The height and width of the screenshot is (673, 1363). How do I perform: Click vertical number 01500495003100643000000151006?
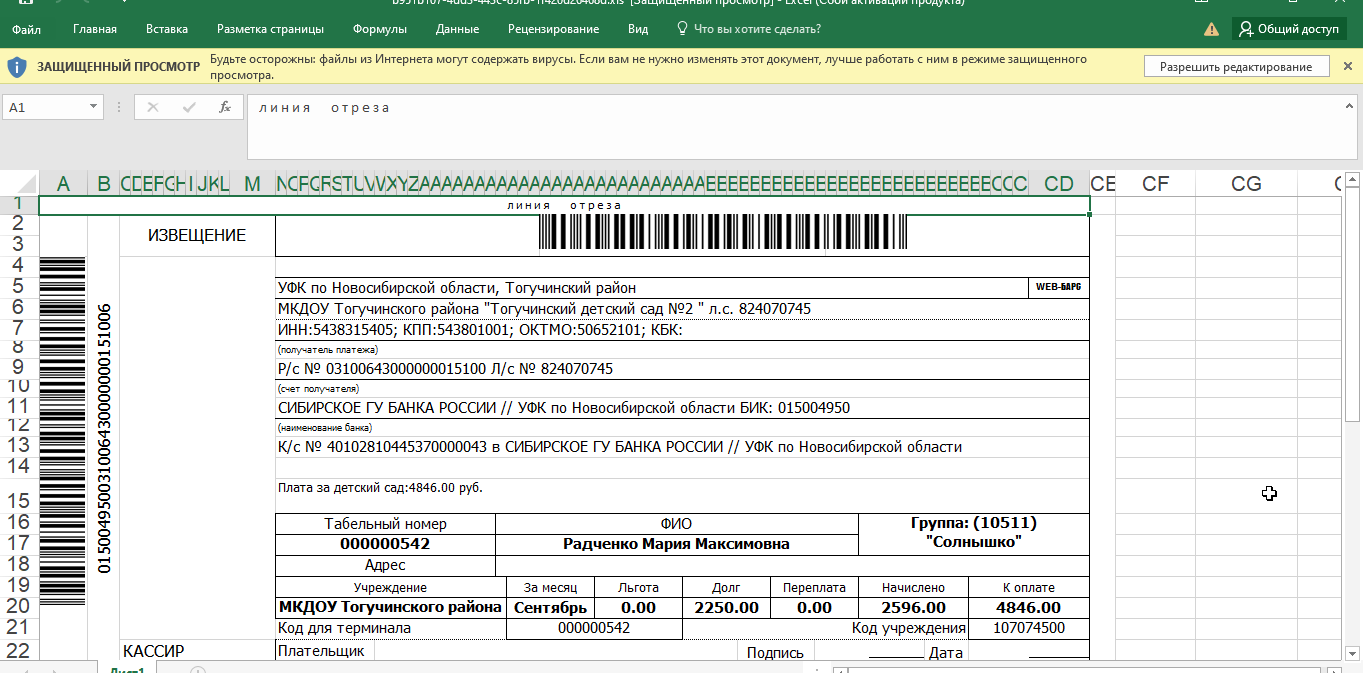click(x=104, y=438)
